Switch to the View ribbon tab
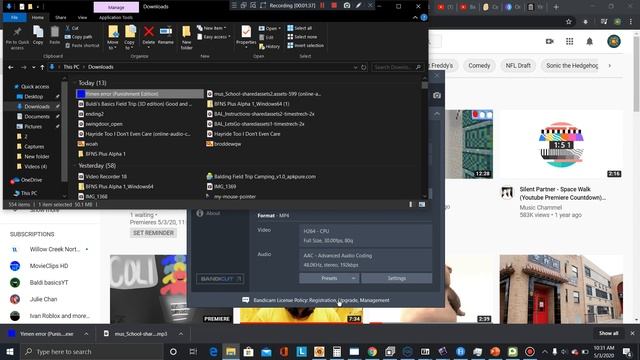 point(82,18)
